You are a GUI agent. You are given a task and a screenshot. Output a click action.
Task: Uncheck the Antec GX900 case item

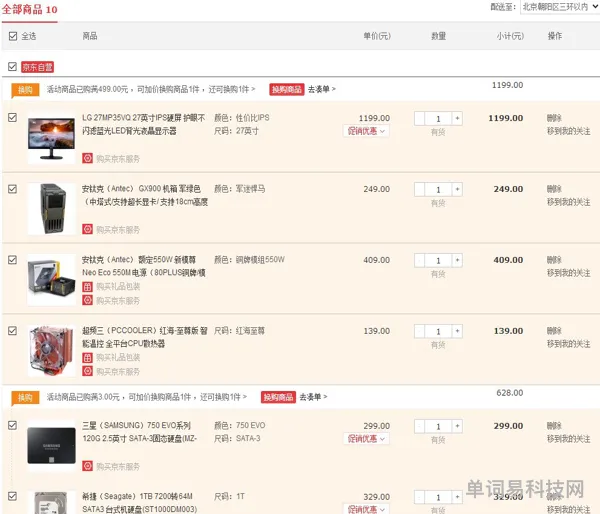click(x=13, y=189)
